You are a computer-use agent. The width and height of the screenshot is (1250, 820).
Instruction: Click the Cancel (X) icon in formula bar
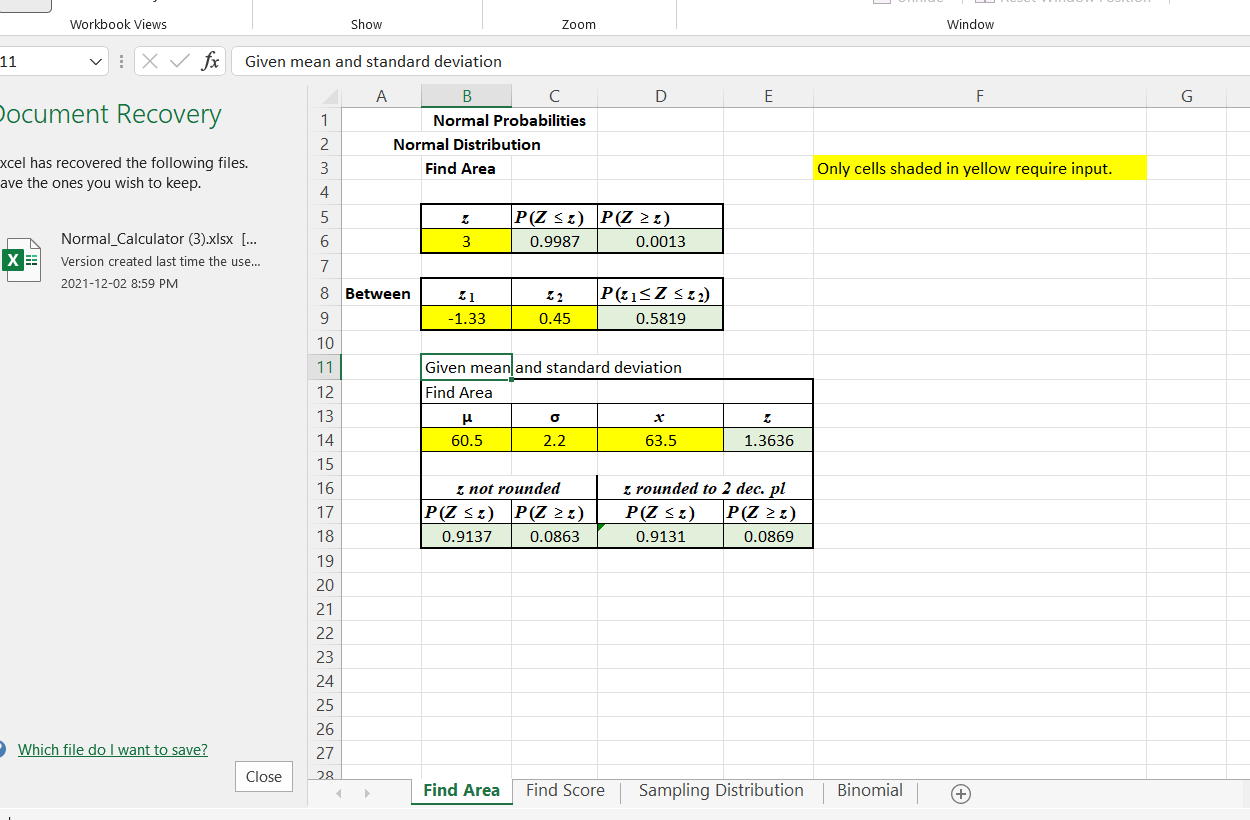(148, 61)
